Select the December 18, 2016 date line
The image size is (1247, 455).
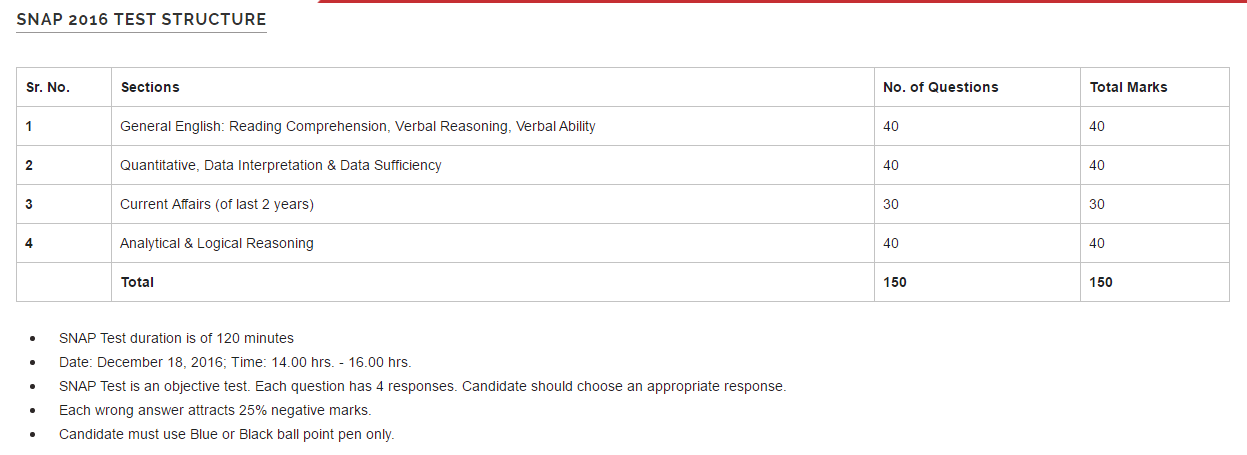pyautogui.click(x=235, y=362)
